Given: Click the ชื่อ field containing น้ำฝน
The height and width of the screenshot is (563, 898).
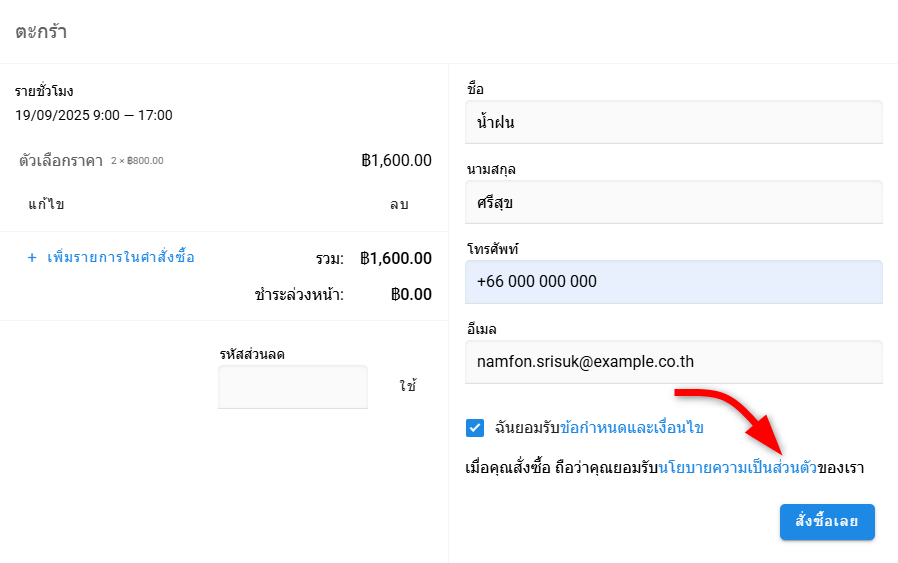Looking at the screenshot, I should (x=674, y=122).
